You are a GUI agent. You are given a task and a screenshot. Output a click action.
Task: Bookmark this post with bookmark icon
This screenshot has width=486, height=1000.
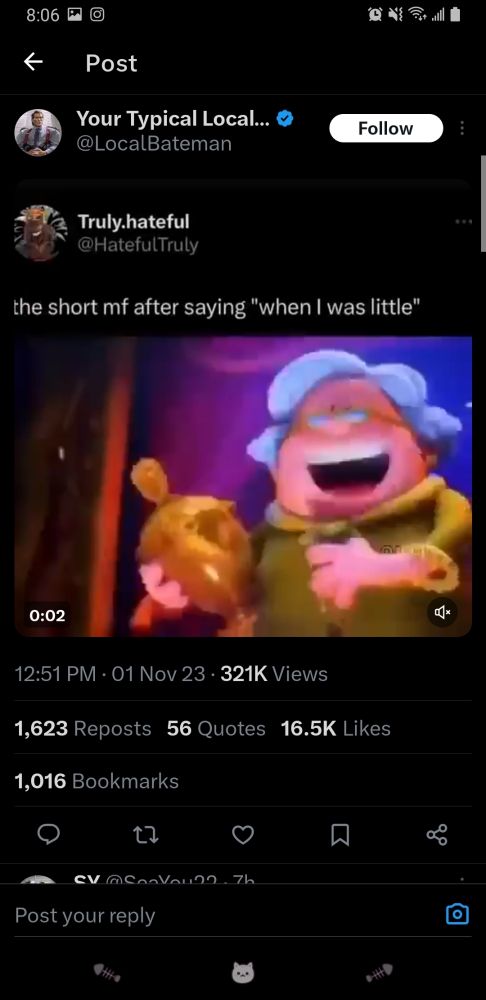pos(340,834)
